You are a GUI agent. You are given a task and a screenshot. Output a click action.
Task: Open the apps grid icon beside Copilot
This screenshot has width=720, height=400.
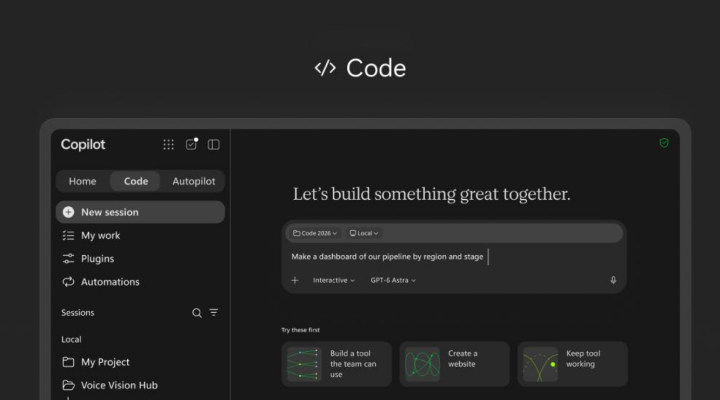click(169, 145)
